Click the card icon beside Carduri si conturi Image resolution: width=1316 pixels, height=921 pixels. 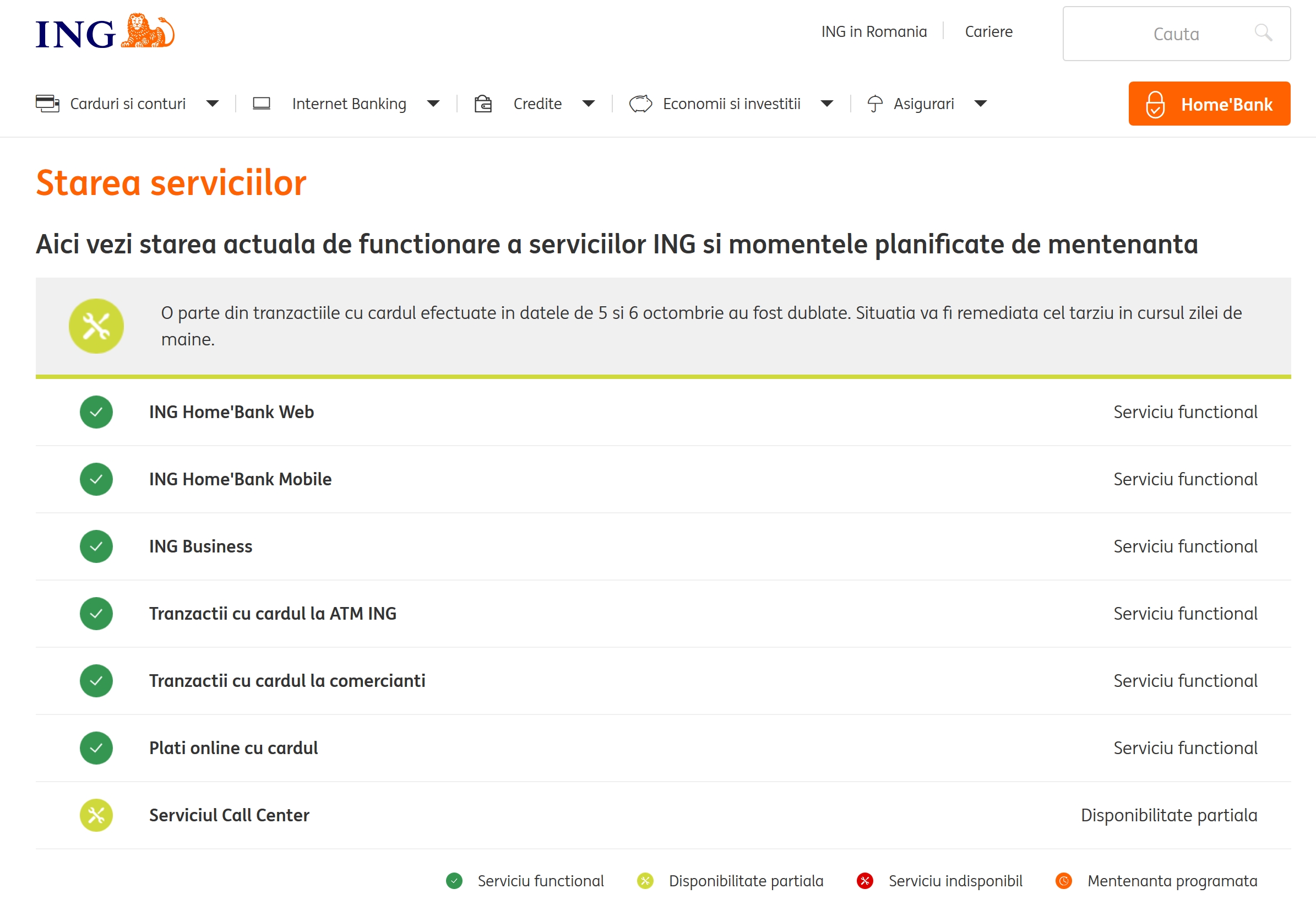(x=47, y=104)
